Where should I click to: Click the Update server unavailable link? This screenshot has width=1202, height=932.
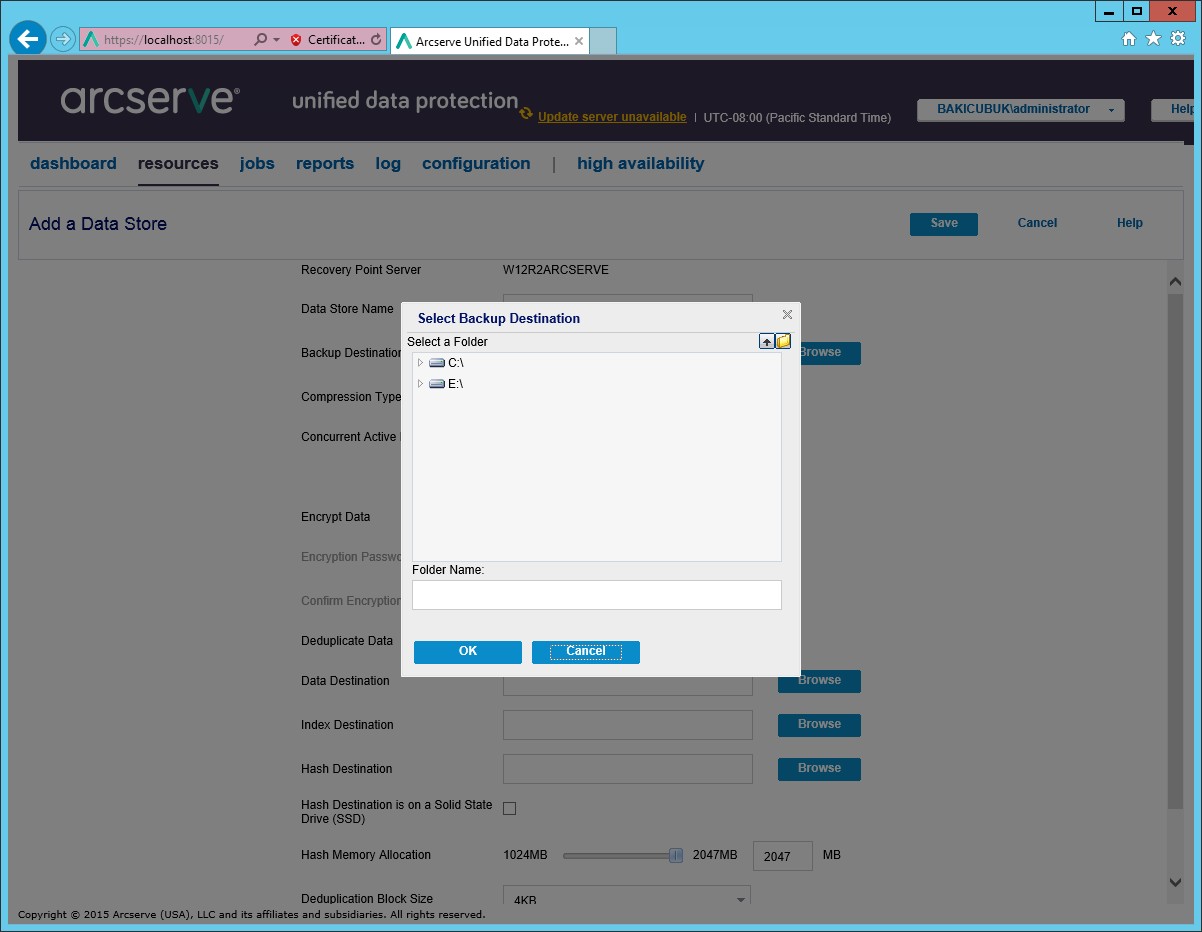click(x=612, y=117)
